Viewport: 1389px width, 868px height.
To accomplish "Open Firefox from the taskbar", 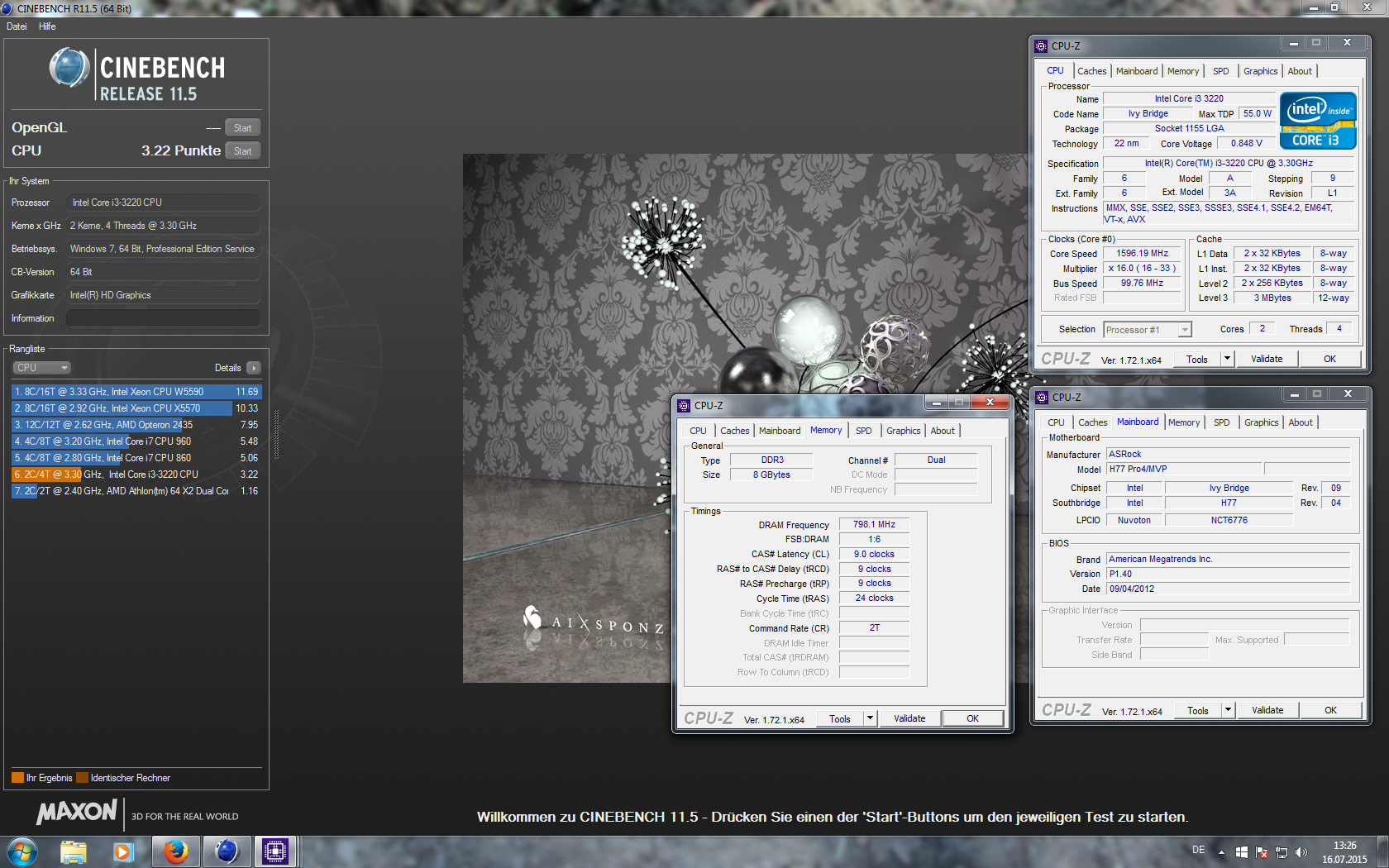I will [x=175, y=851].
